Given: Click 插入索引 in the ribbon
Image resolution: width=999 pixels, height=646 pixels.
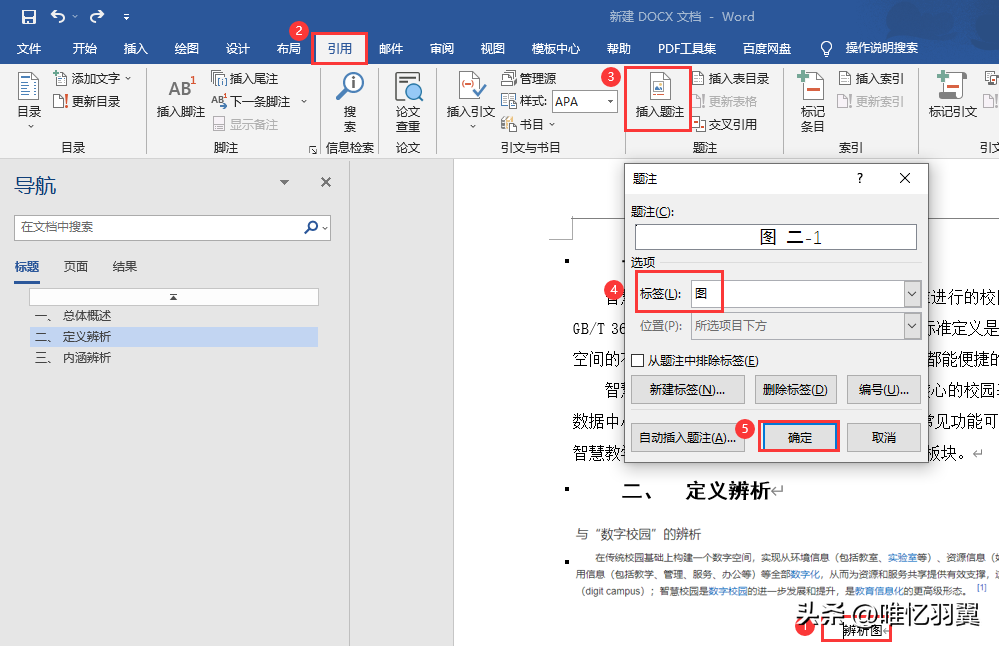Looking at the screenshot, I should point(871,78).
